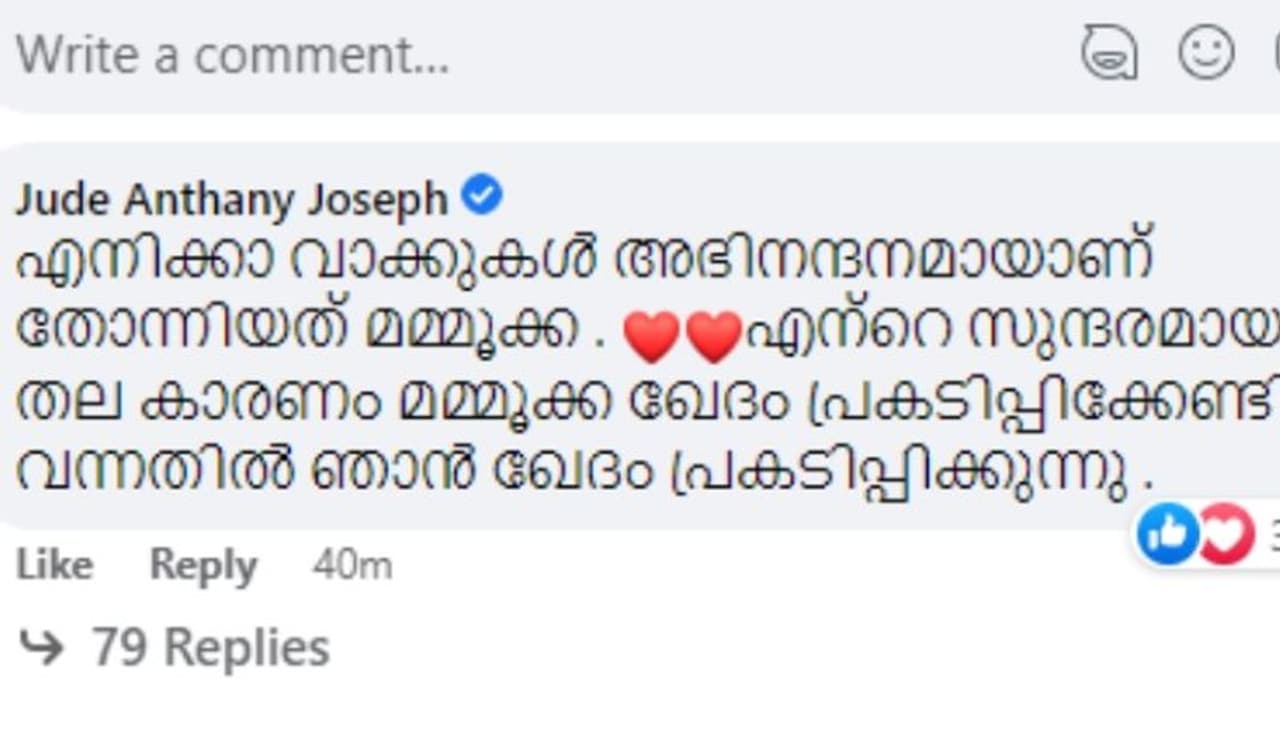Screen dimensions: 1280x731
Task: Click the curved arrow beside 79 Replies
Action: (x=41, y=648)
